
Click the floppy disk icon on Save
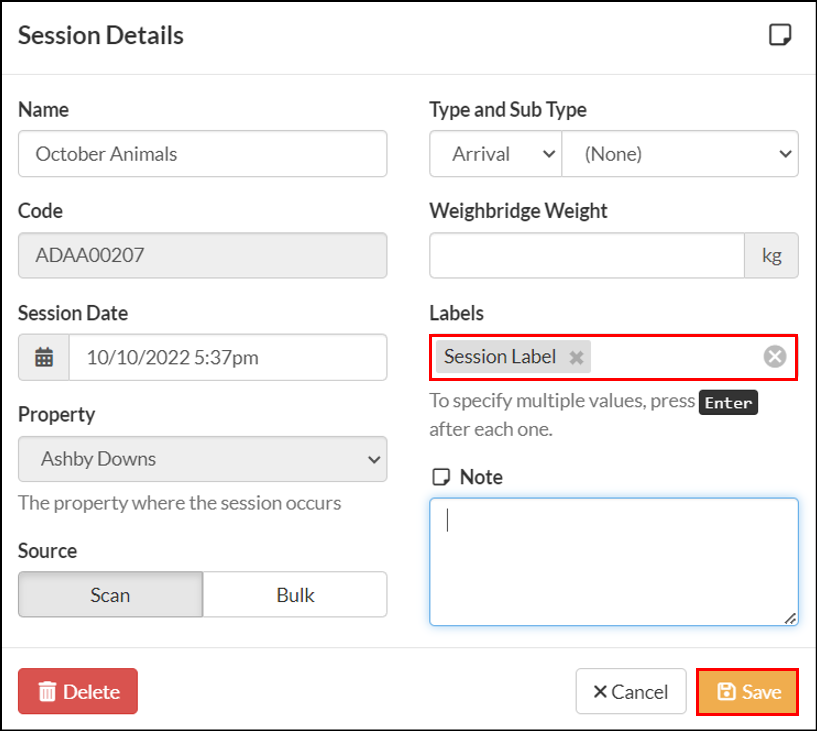pyautogui.click(x=726, y=691)
